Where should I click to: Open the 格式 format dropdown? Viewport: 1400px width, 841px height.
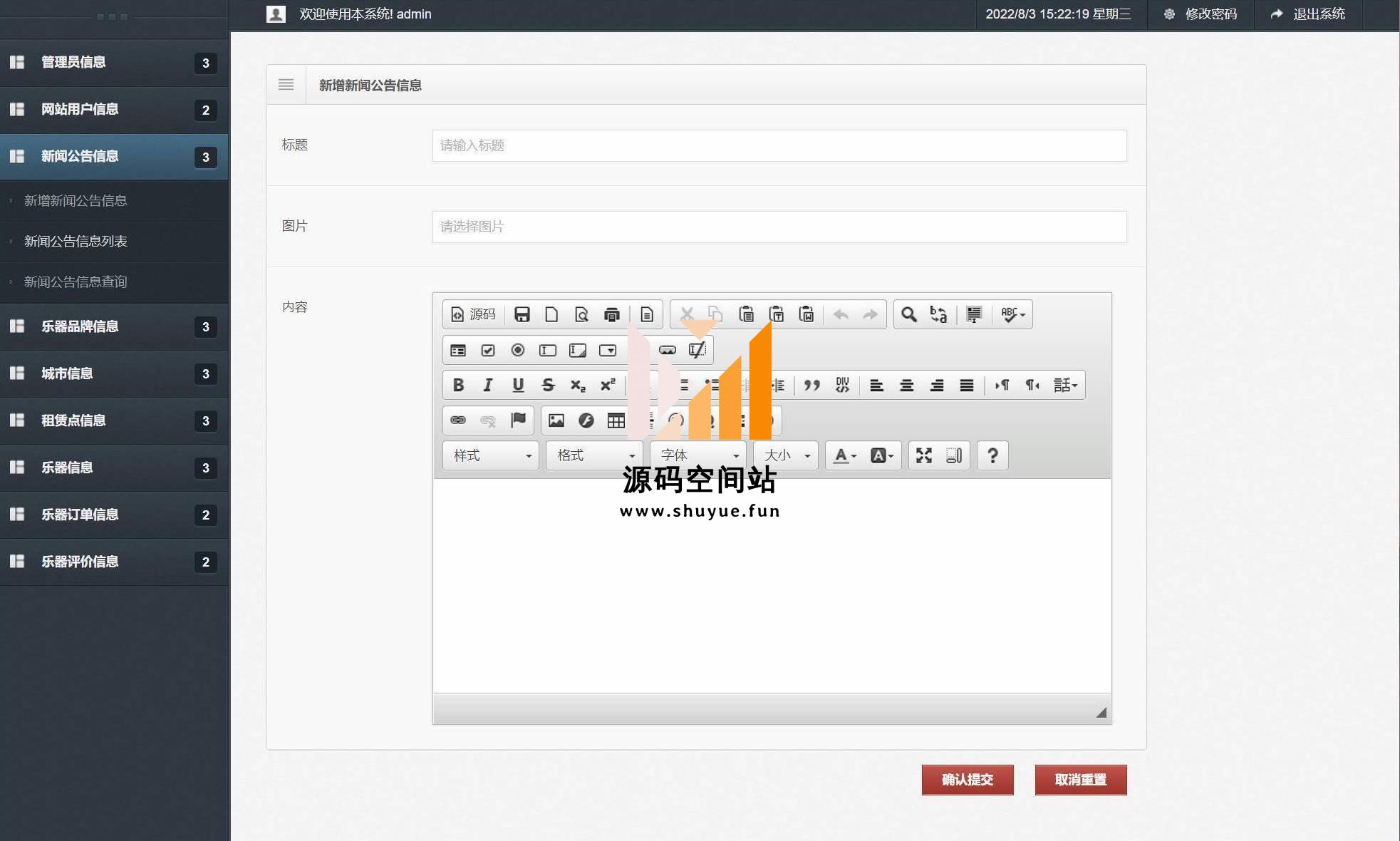pyautogui.click(x=594, y=455)
